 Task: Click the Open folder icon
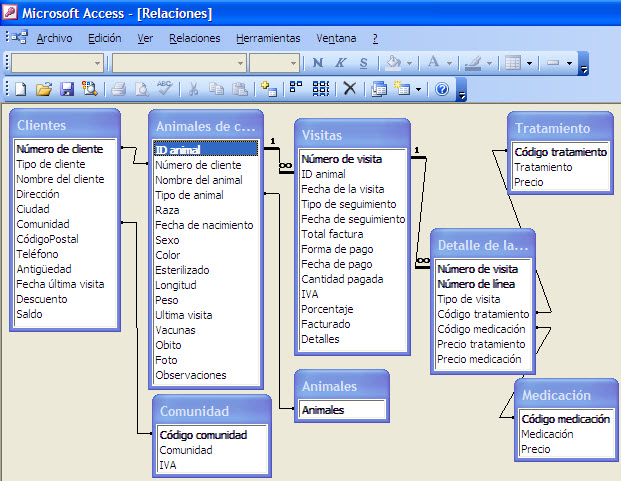44,89
